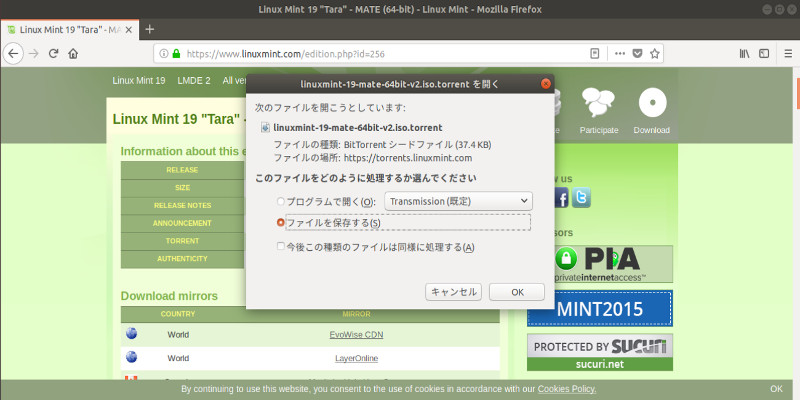Open the Library bookshelf icon
Image resolution: width=800 pixels, height=400 pixels.
point(744,54)
